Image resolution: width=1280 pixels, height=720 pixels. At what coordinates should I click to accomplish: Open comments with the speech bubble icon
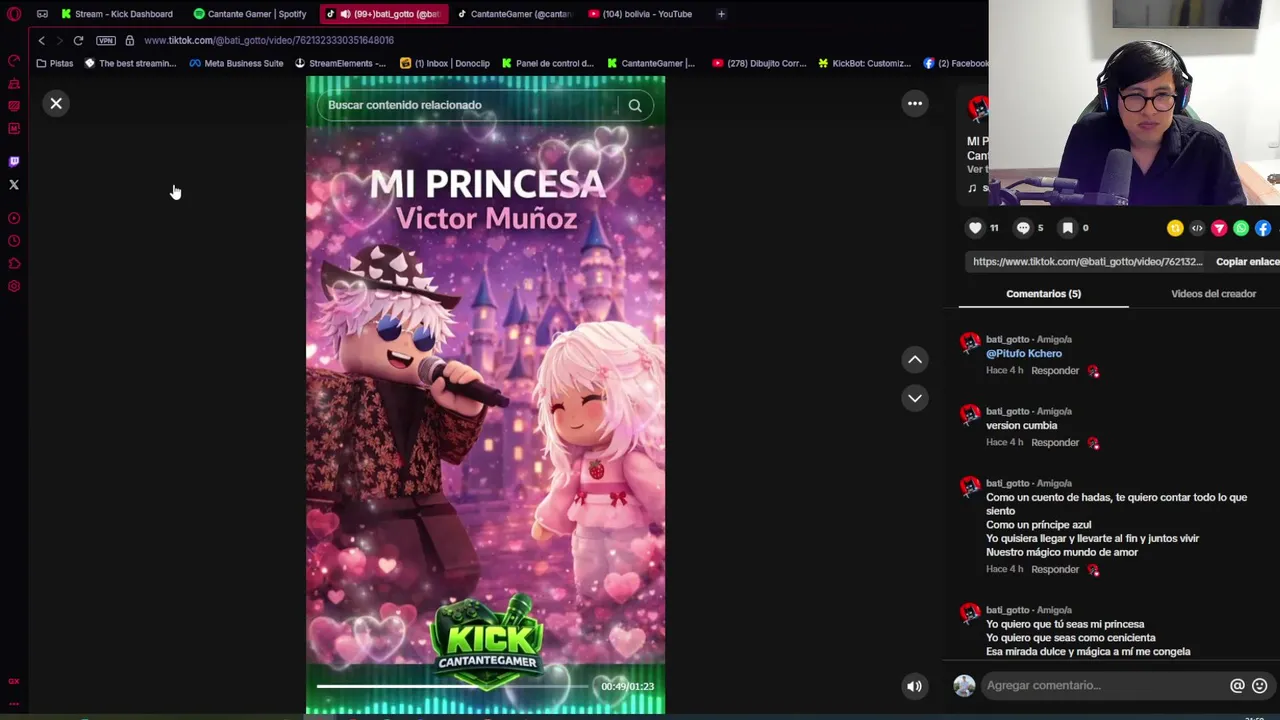point(1023,228)
